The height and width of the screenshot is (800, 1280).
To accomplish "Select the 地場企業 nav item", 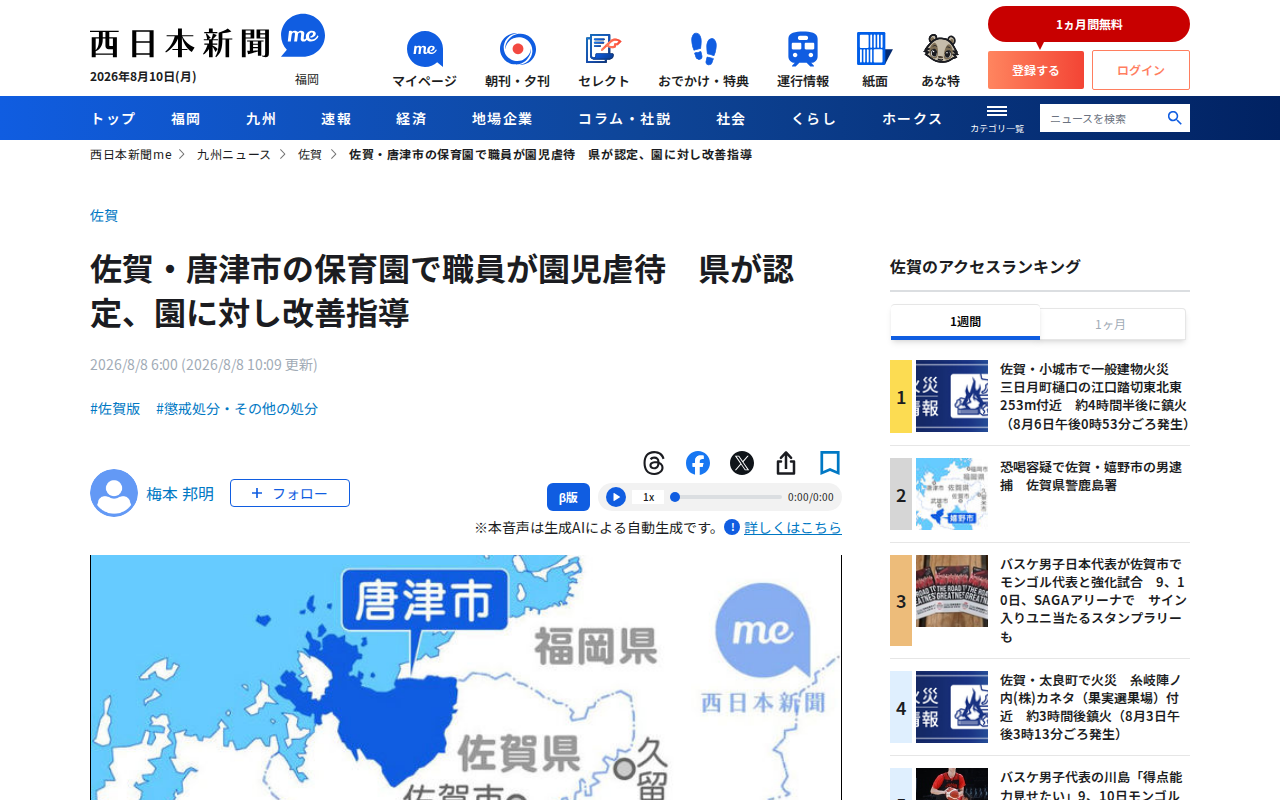I will click(x=502, y=118).
